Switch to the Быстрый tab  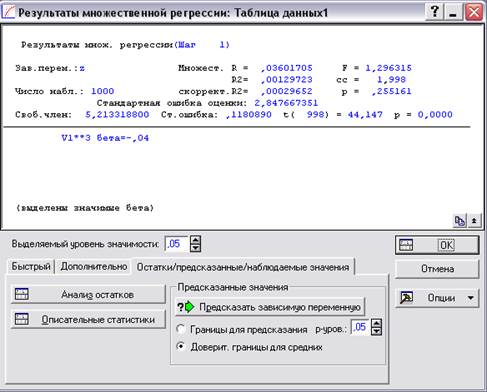(31, 266)
